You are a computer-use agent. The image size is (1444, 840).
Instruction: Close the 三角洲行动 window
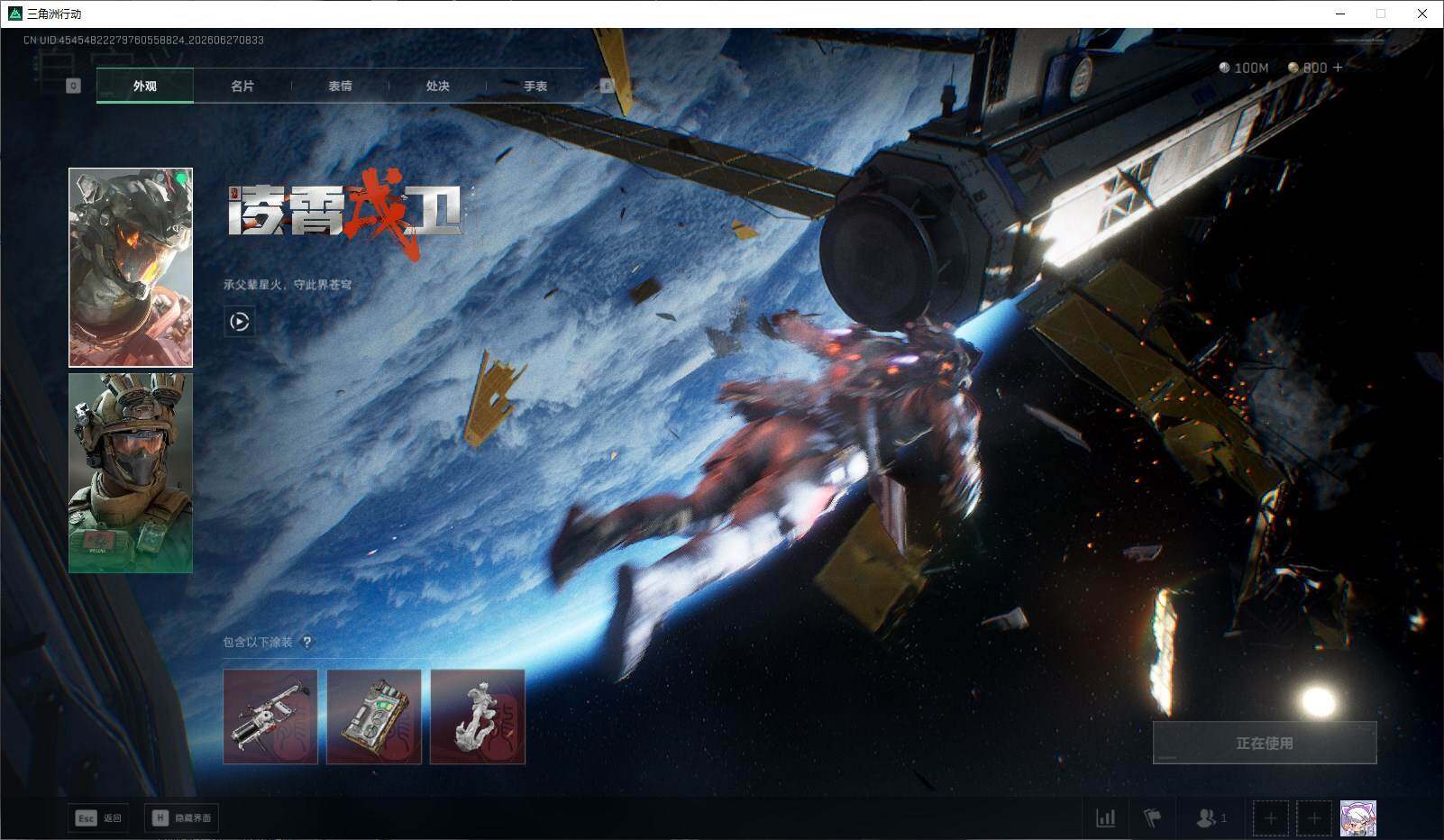tap(1422, 14)
